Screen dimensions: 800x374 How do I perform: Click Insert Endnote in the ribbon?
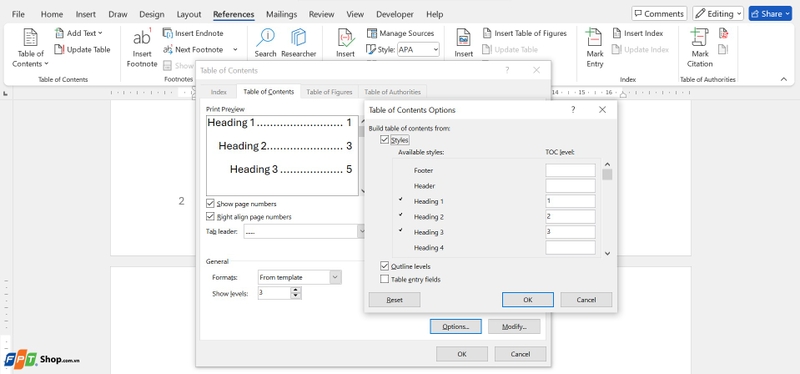pos(193,33)
